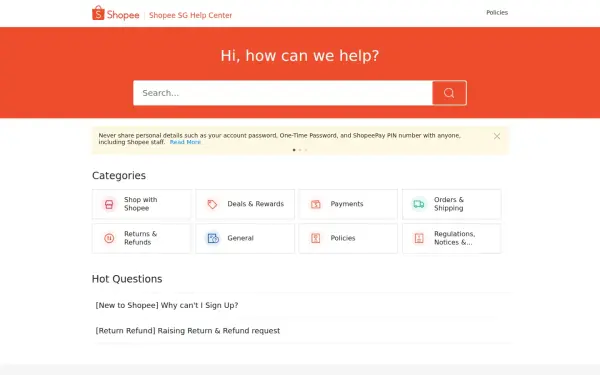Click the Payments wallet icon
Viewport: 600px width, 375px height.
pyautogui.click(x=316, y=204)
